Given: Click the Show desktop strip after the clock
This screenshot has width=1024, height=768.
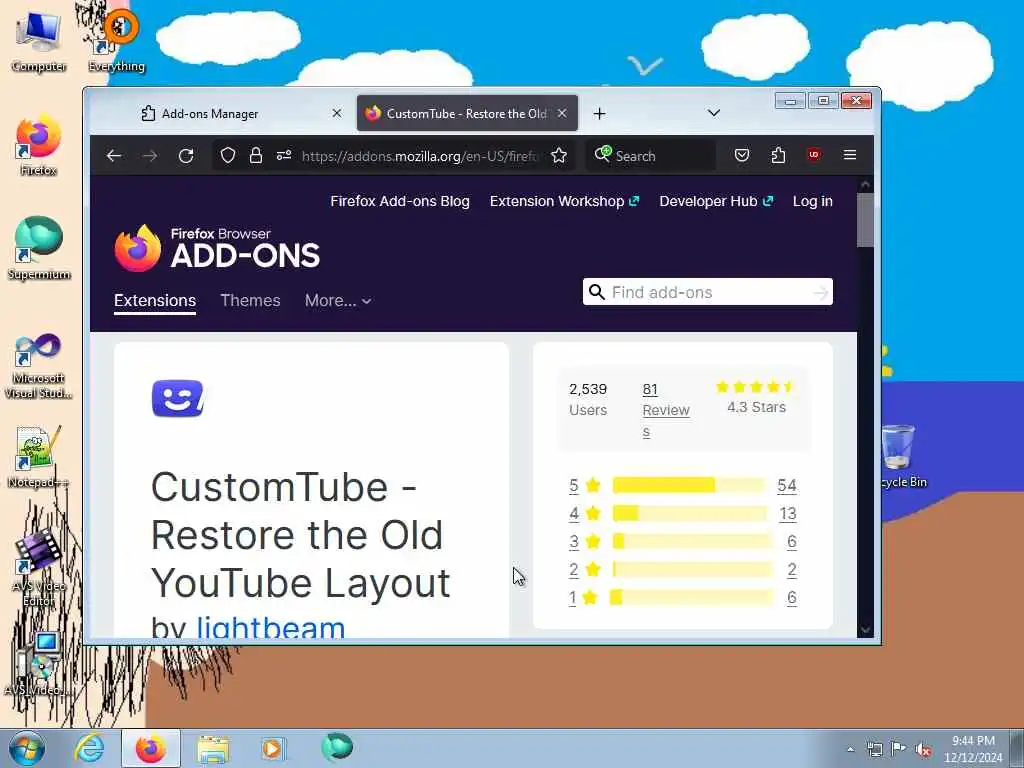Looking at the screenshot, I should pos(1016,749).
